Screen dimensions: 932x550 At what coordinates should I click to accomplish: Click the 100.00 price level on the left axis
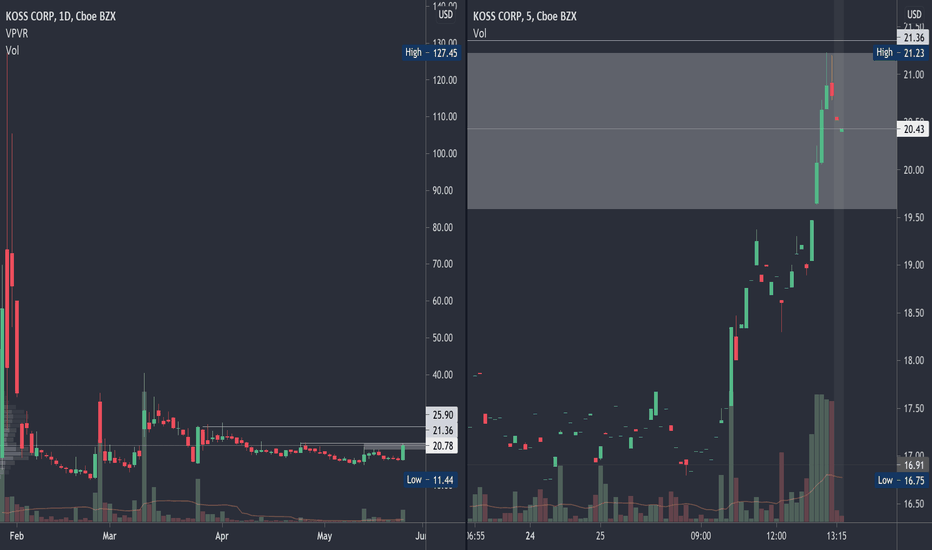pos(445,153)
